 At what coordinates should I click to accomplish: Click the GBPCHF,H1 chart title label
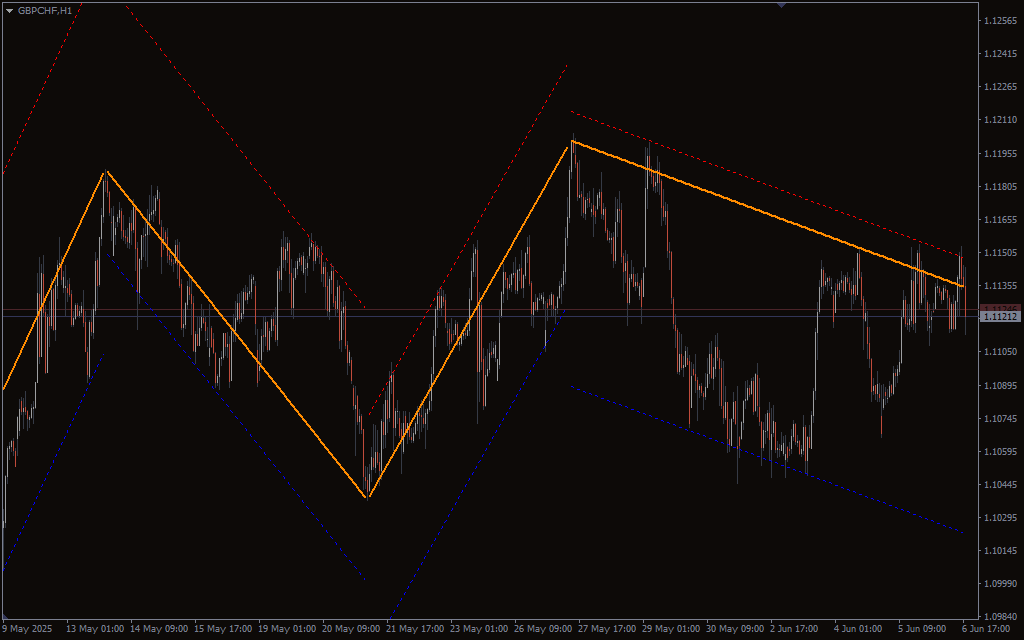pyautogui.click(x=45, y=10)
